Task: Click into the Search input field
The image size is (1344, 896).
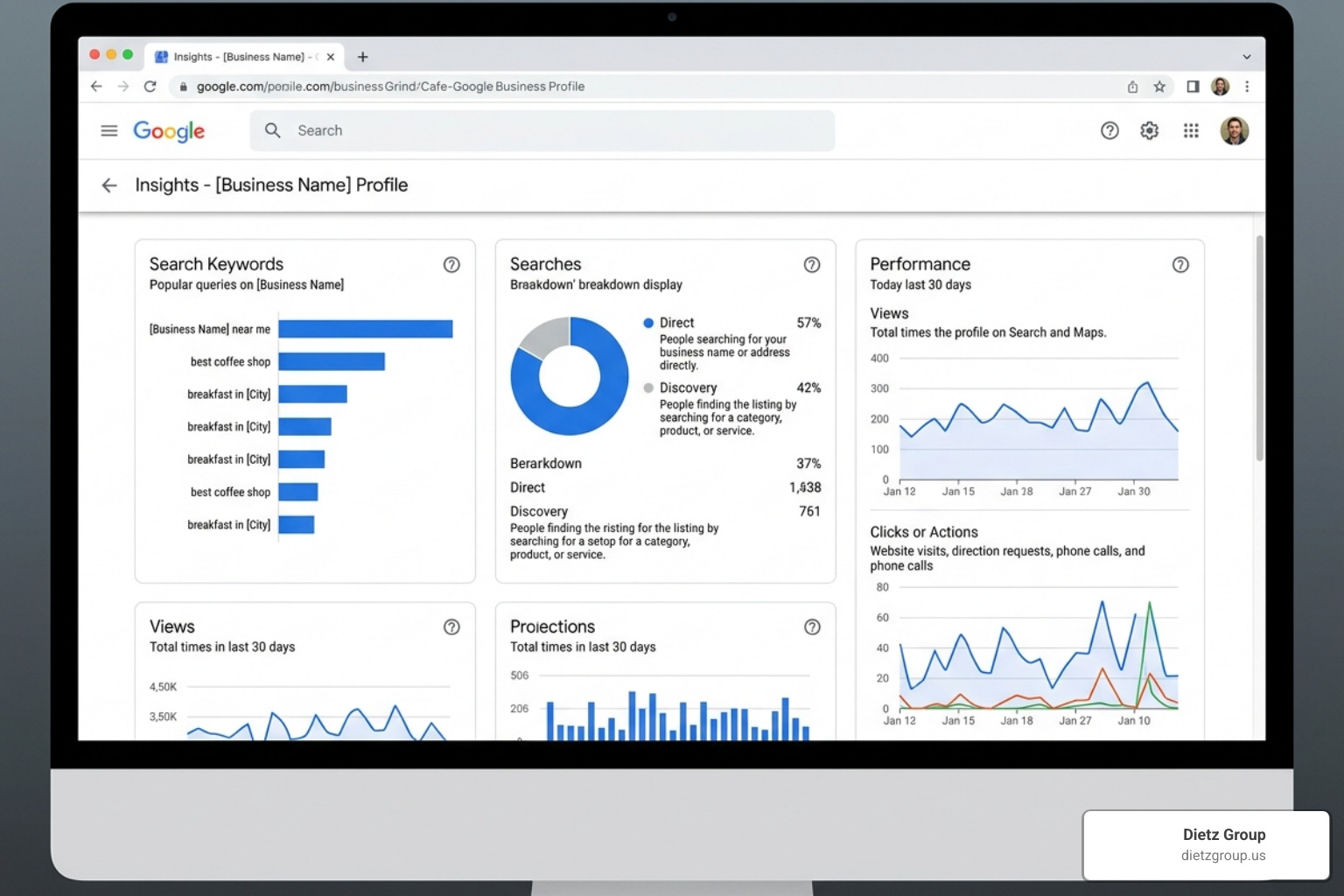Action: click(x=542, y=130)
